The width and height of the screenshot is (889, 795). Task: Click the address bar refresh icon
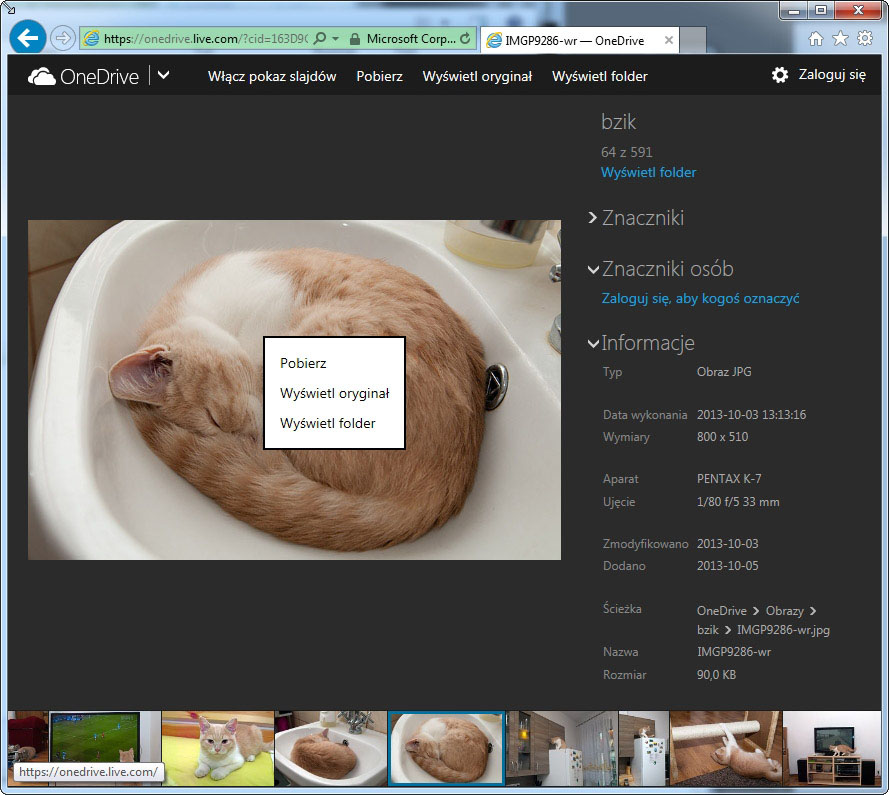point(465,39)
